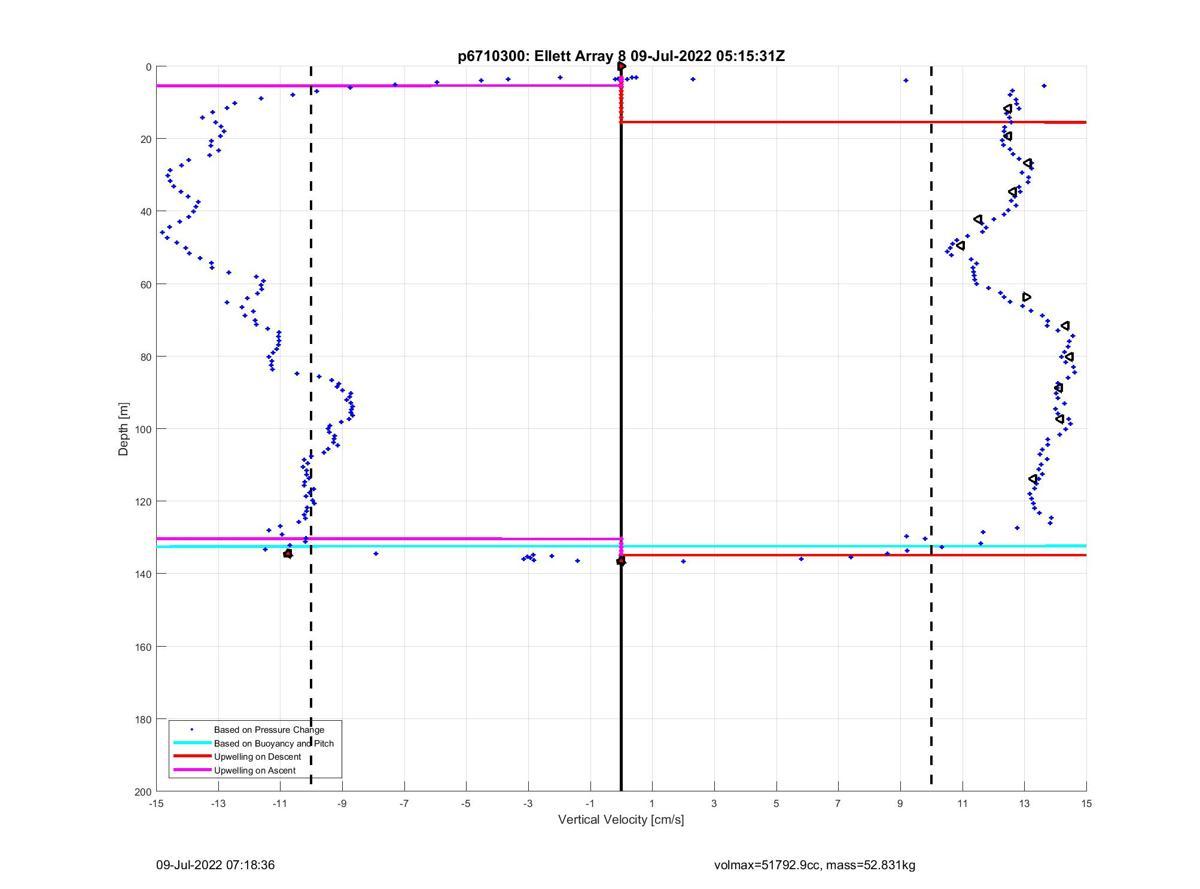
Task: Click legend entry 'Based on Pressure Change'
Action: tap(269, 730)
